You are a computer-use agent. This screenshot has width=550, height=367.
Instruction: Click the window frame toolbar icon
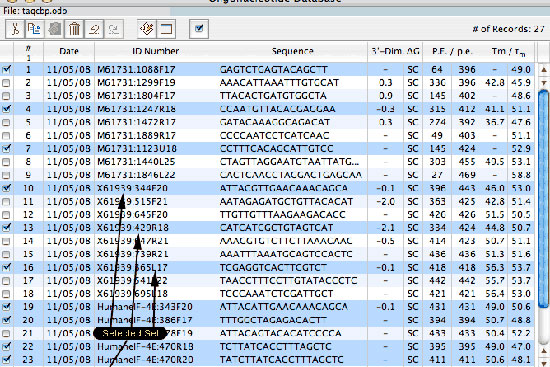[166, 29]
